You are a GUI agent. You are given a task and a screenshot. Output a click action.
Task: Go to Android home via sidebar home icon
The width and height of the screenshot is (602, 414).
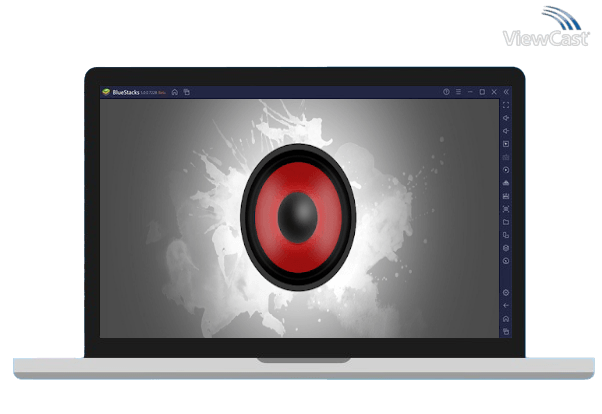506,319
